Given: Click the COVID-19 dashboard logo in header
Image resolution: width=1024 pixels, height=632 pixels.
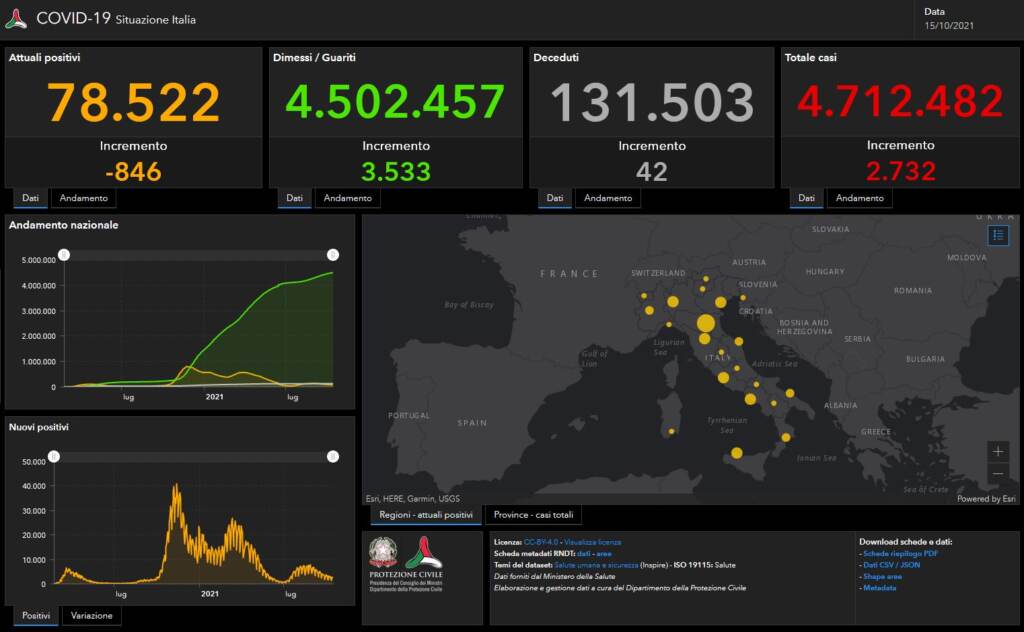Looking at the screenshot, I should [x=16, y=19].
